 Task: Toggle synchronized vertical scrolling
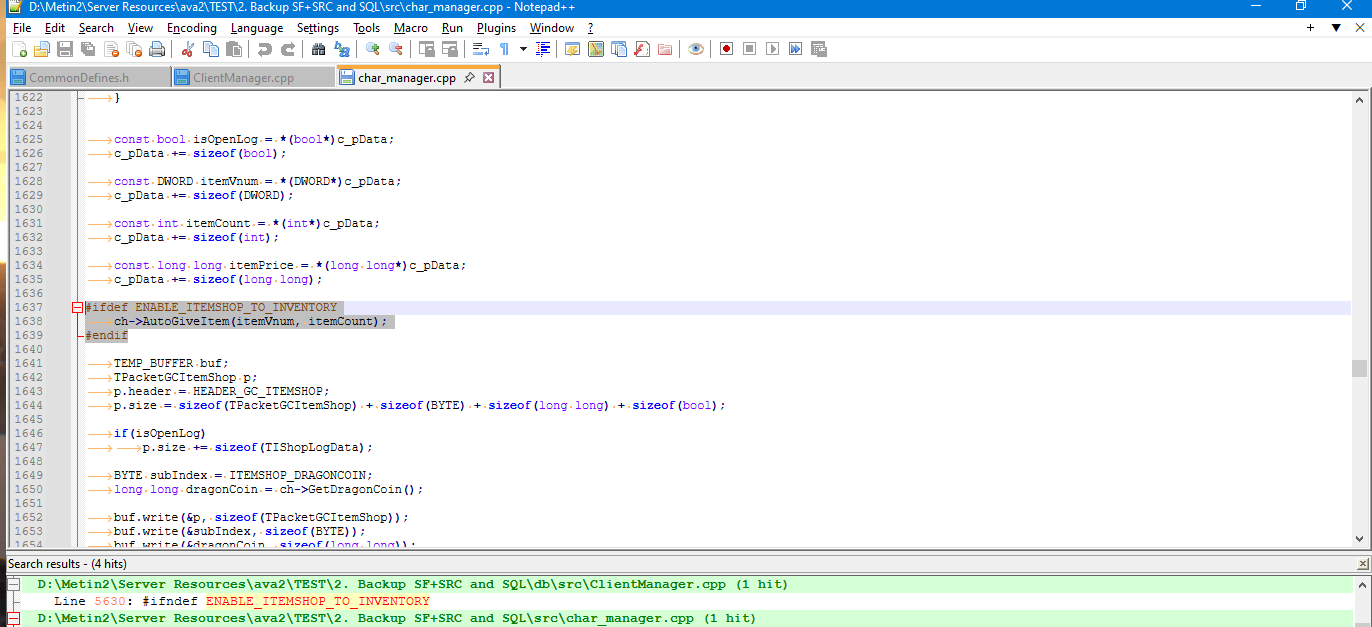[426, 49]
